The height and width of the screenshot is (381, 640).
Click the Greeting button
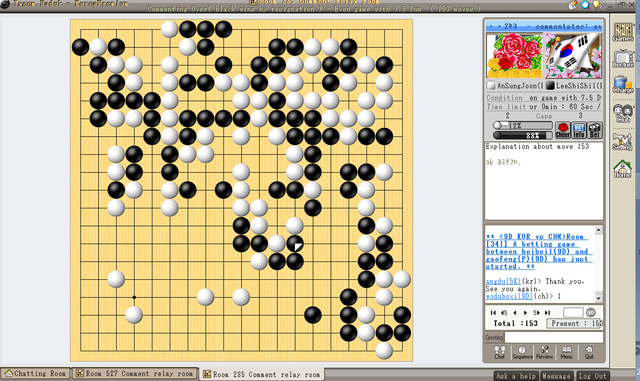(x=494, y=338)
